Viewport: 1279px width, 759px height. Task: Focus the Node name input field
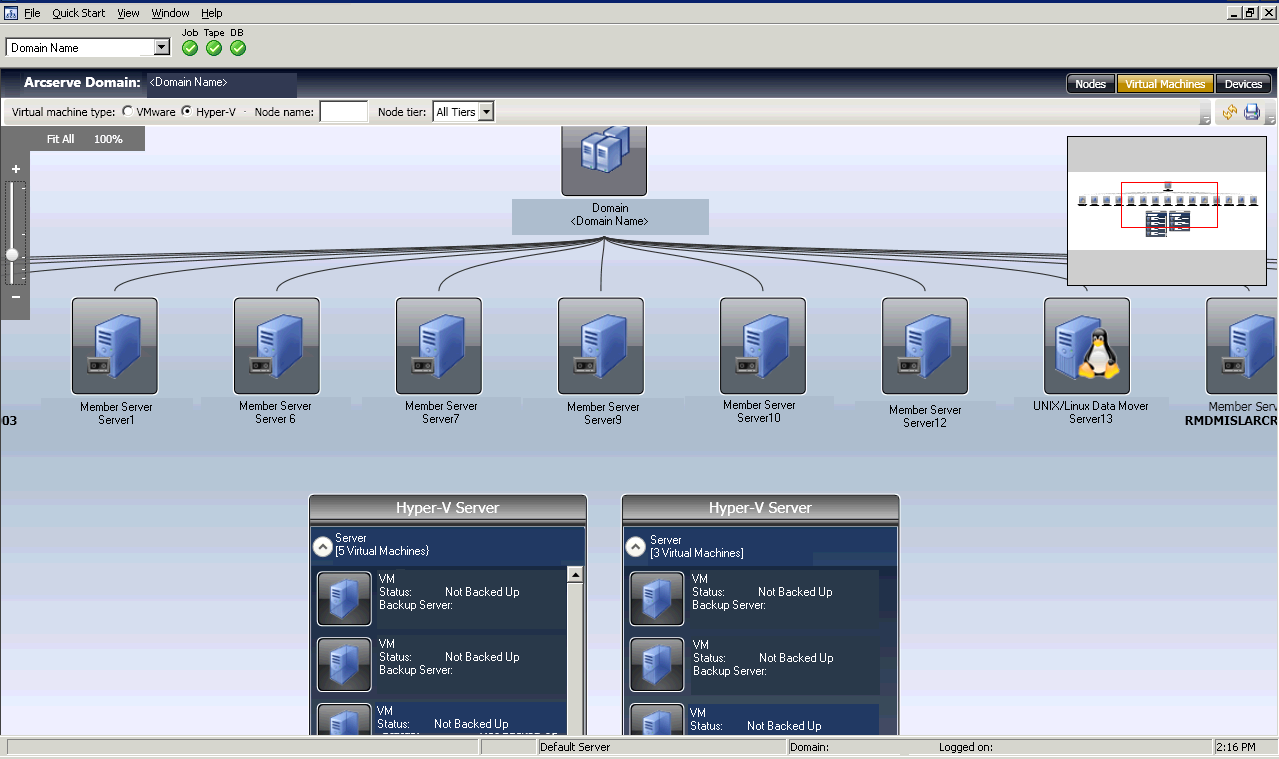(x=343, y=112)
